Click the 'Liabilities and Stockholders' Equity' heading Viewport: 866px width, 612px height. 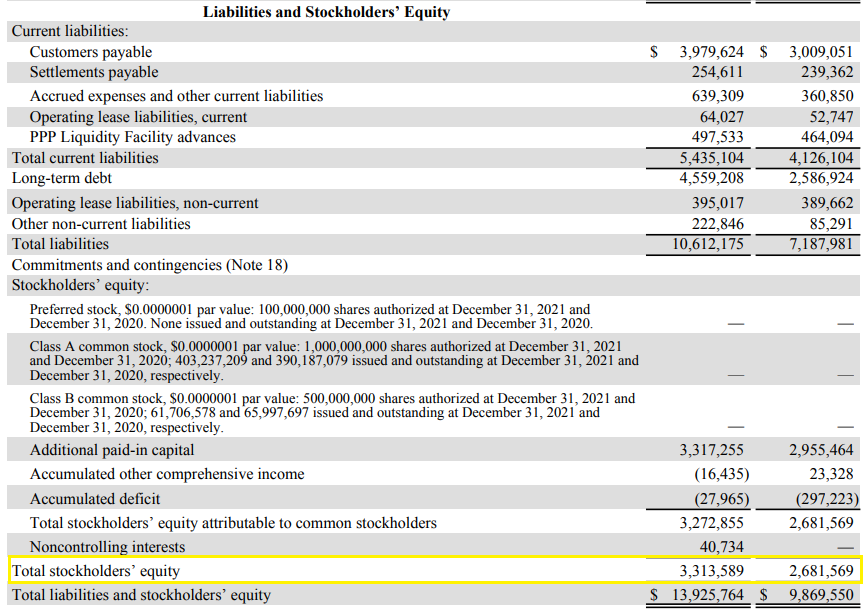(x=326, y=12)
